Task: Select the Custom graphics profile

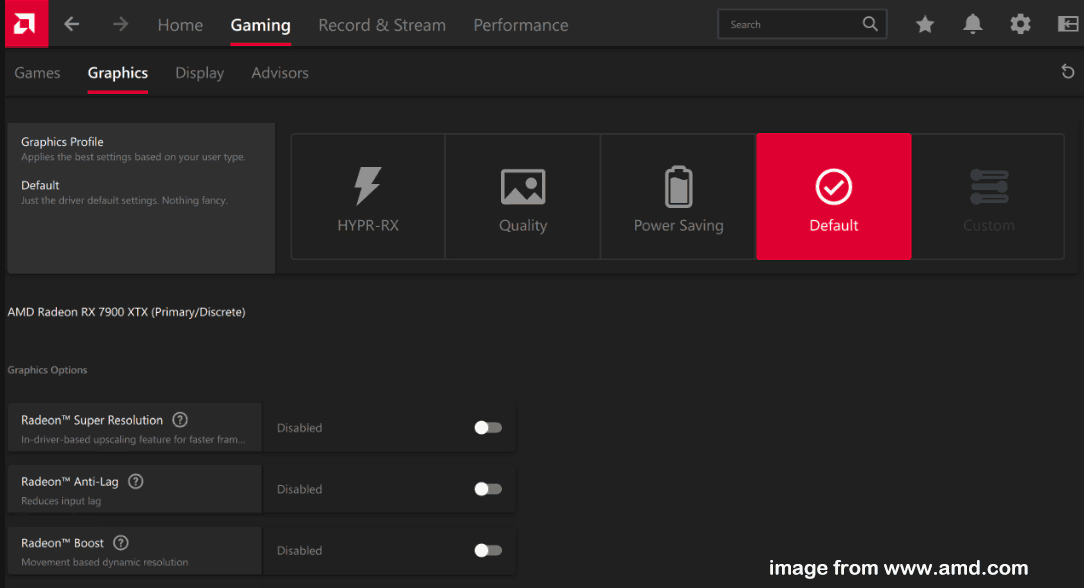Action: 988,195
